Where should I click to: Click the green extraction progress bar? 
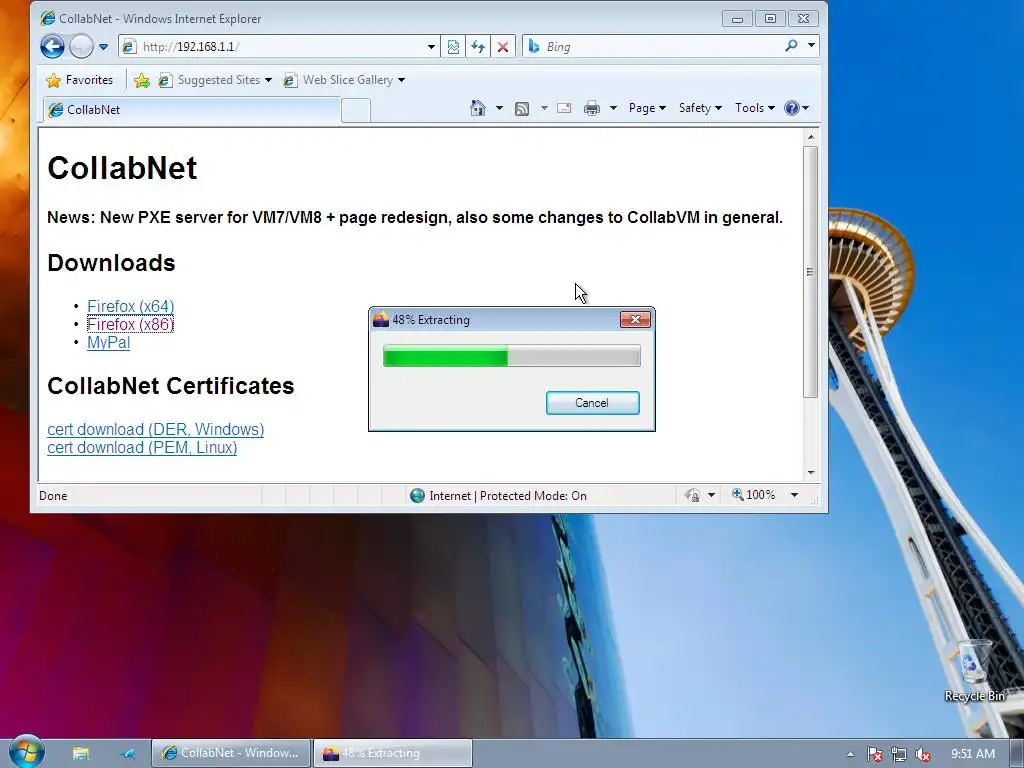(511, 357)
